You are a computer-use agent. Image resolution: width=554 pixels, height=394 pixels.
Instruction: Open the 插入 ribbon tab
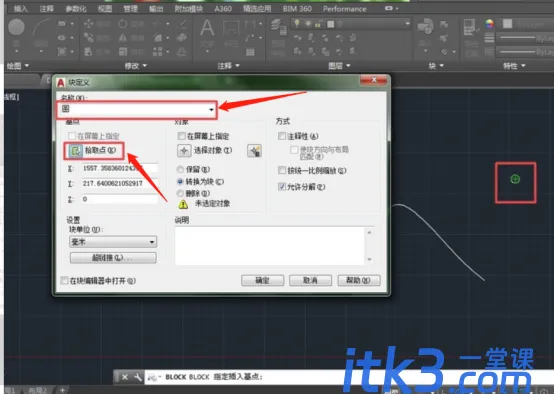(x=20, y=9)
